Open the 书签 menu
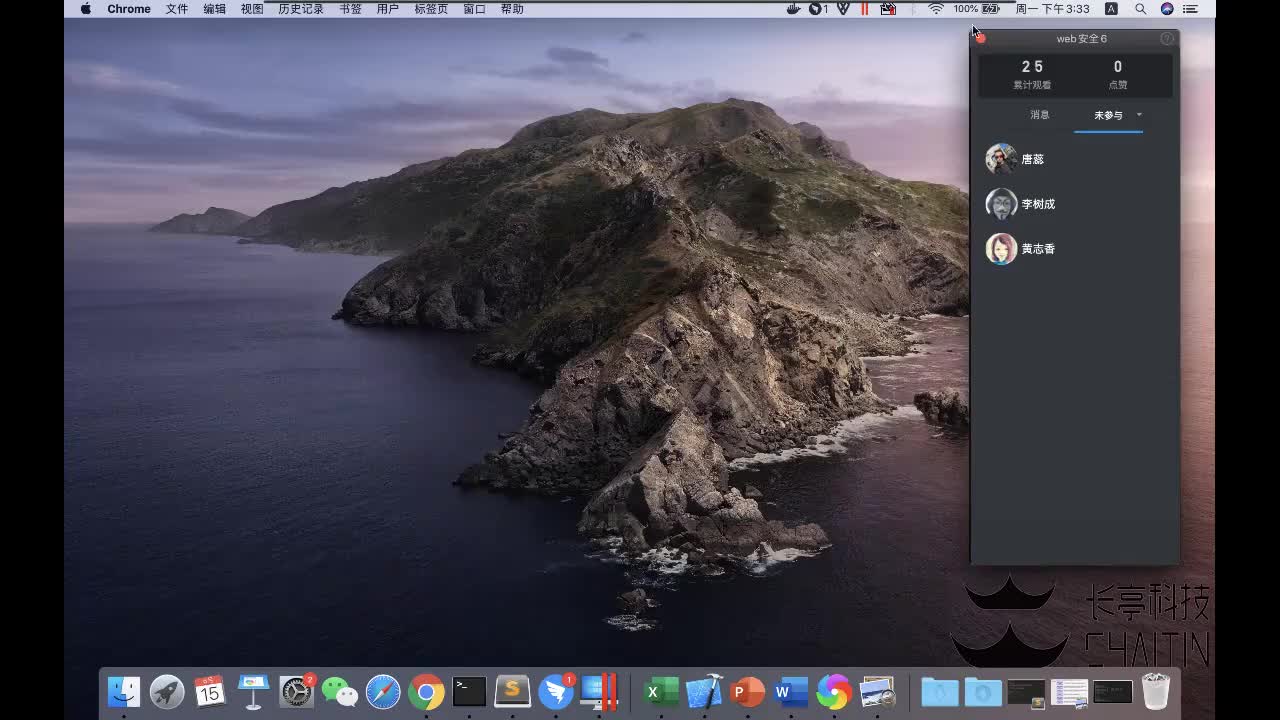 point(350,9)
